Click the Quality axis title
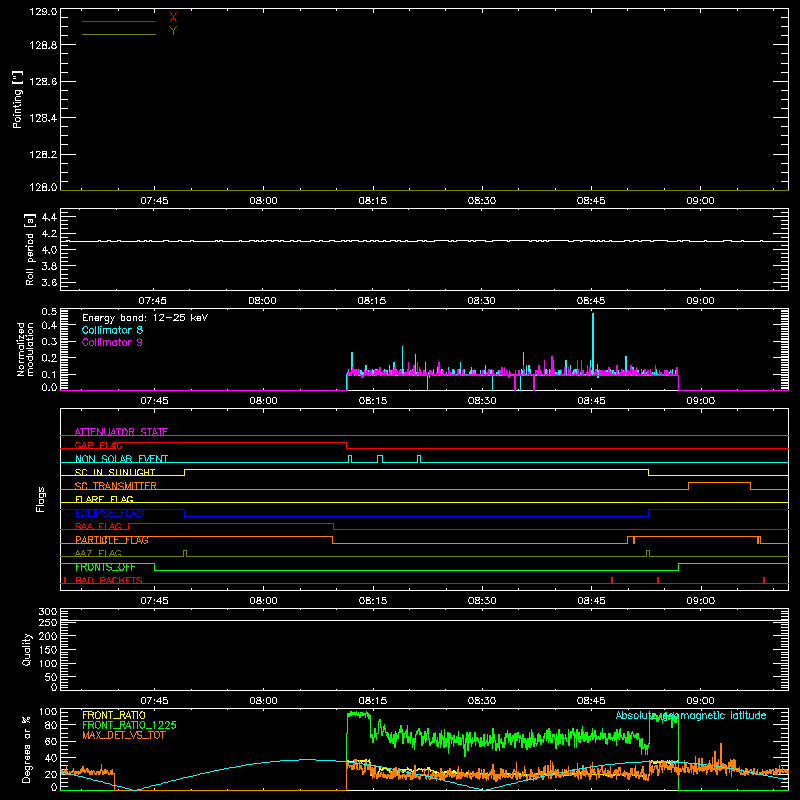Image resolution: width=800 pixels, height=800 pixels. point(27,649)
